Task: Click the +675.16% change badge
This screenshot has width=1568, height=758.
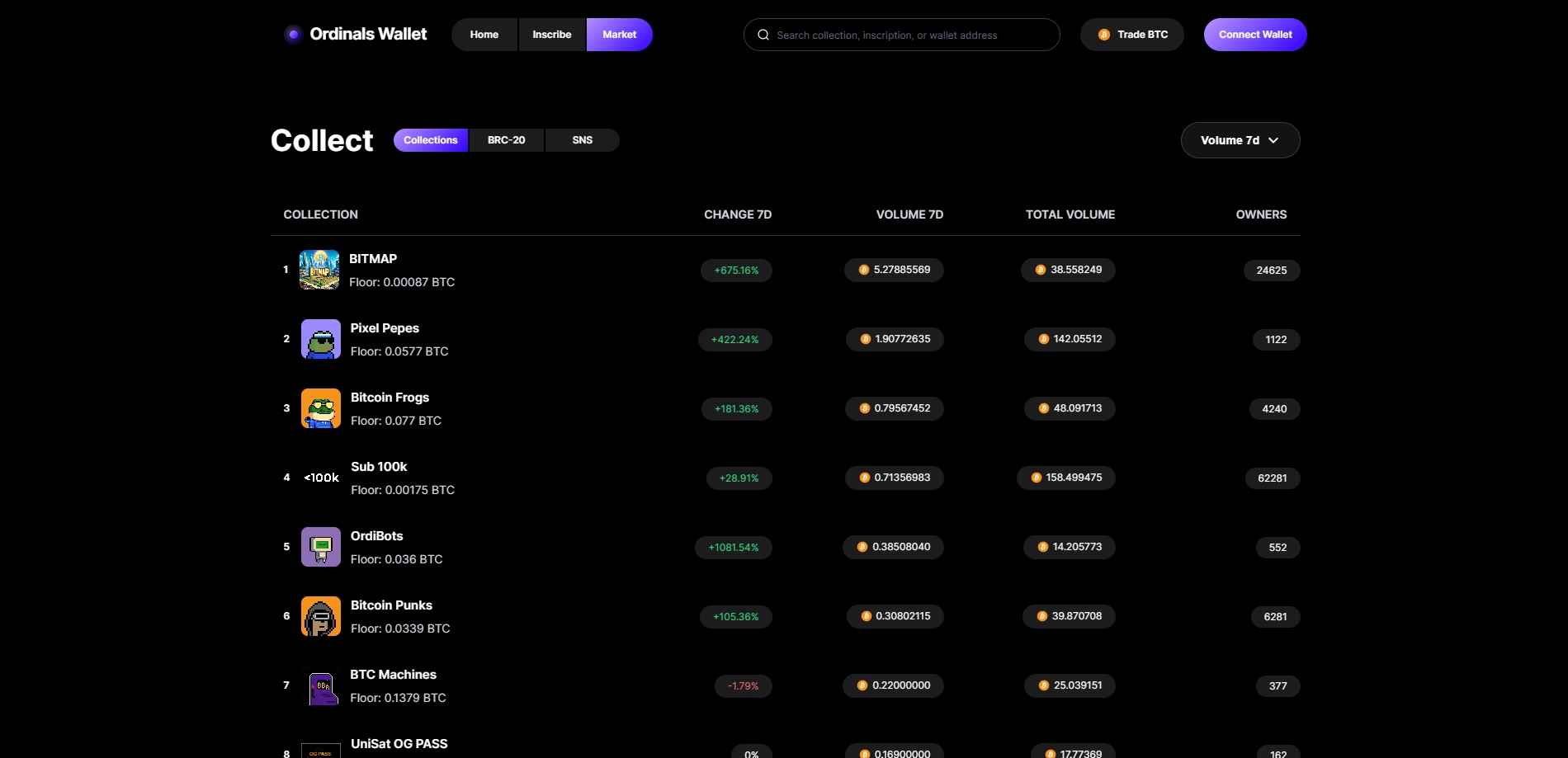Action: (736, 270)
